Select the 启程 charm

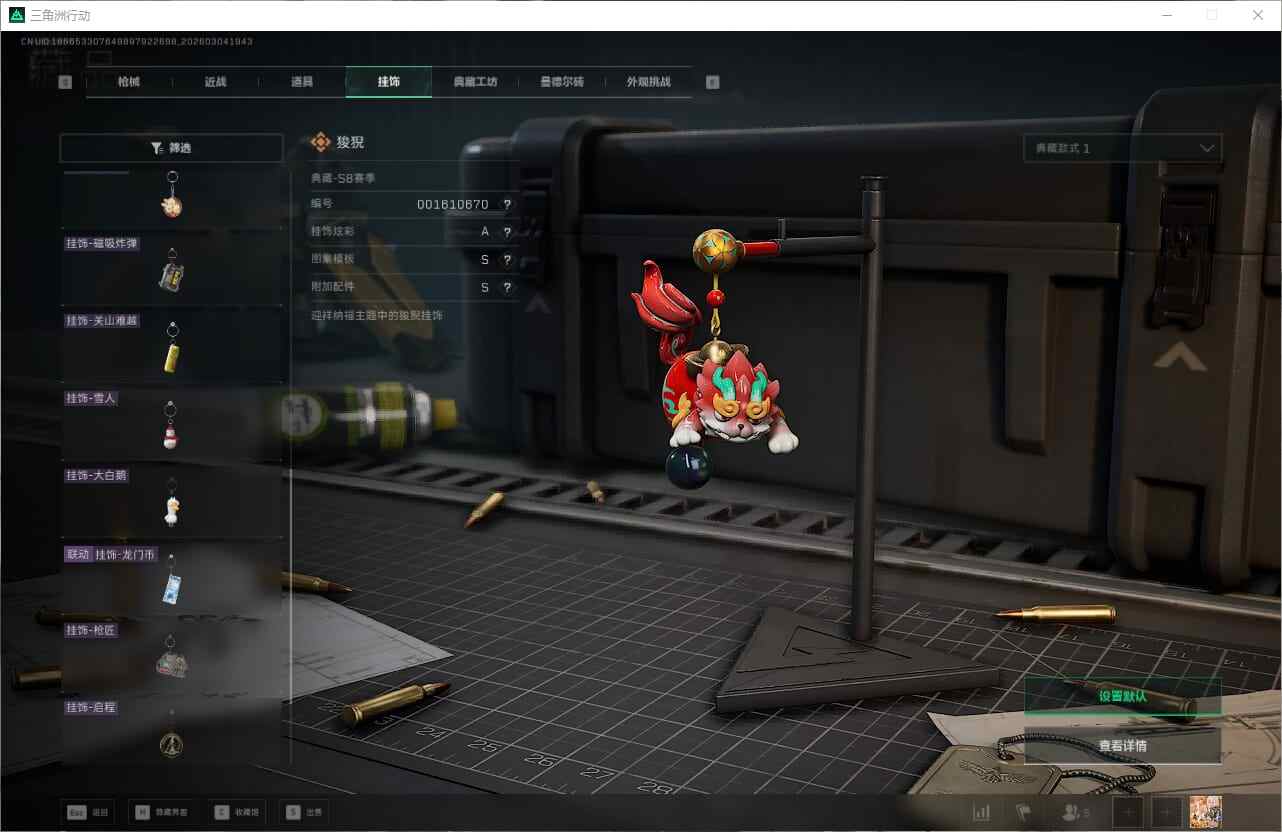171,733
